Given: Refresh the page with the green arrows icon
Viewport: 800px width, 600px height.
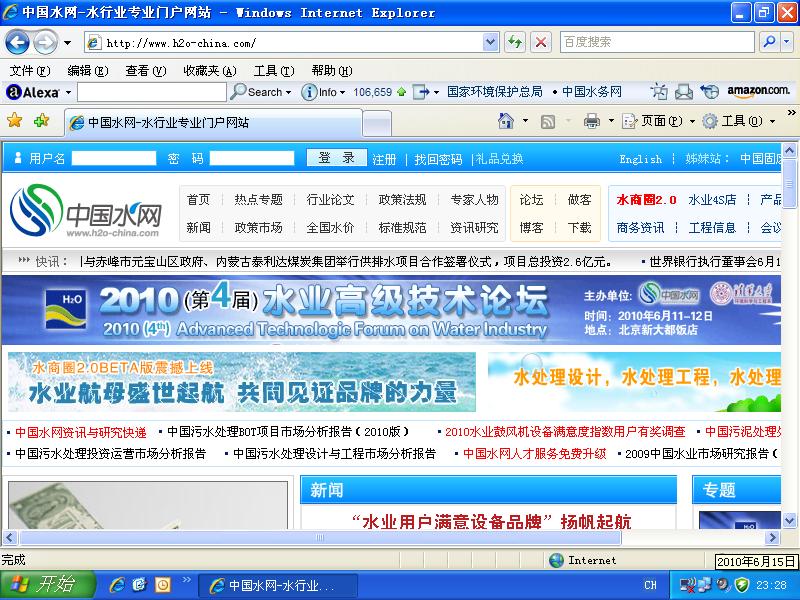Looking at the screenshot, I should (x=515, y=42).
